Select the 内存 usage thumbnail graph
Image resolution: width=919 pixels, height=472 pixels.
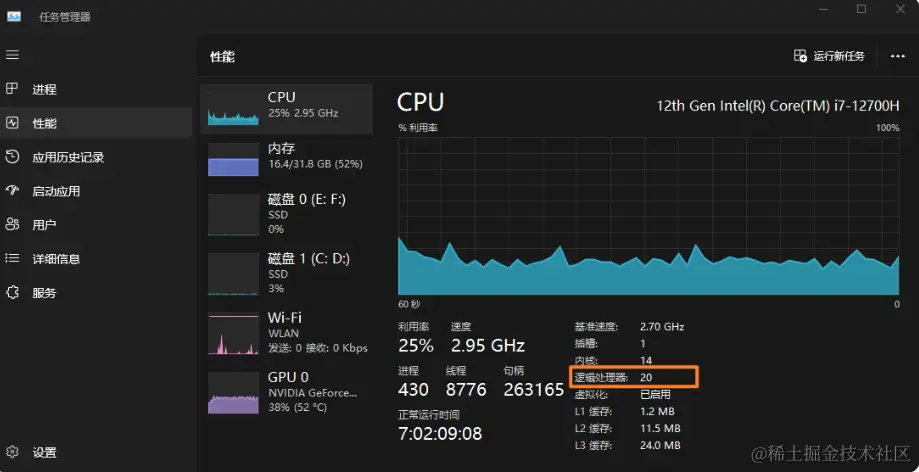[233, 159]
